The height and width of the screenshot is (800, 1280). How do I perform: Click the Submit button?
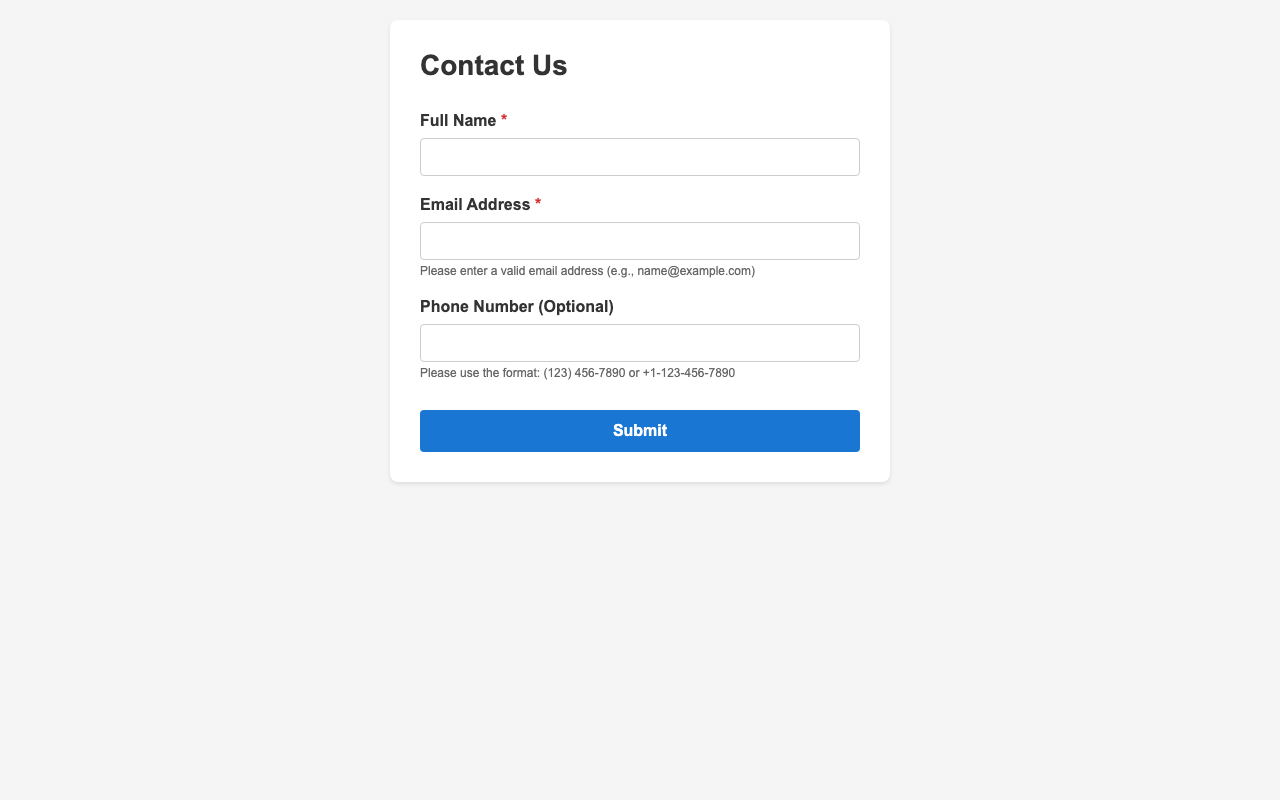click(x=639, y=430)
